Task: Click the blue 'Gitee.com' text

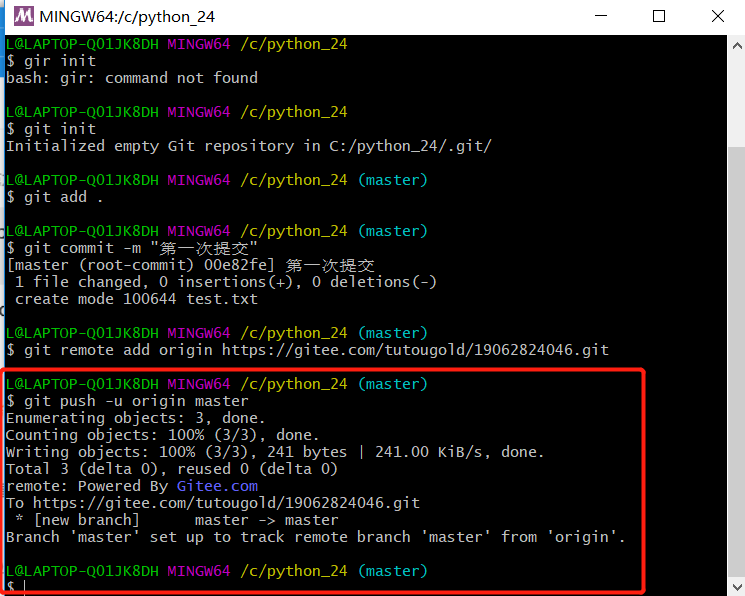Action: [217, 486]
